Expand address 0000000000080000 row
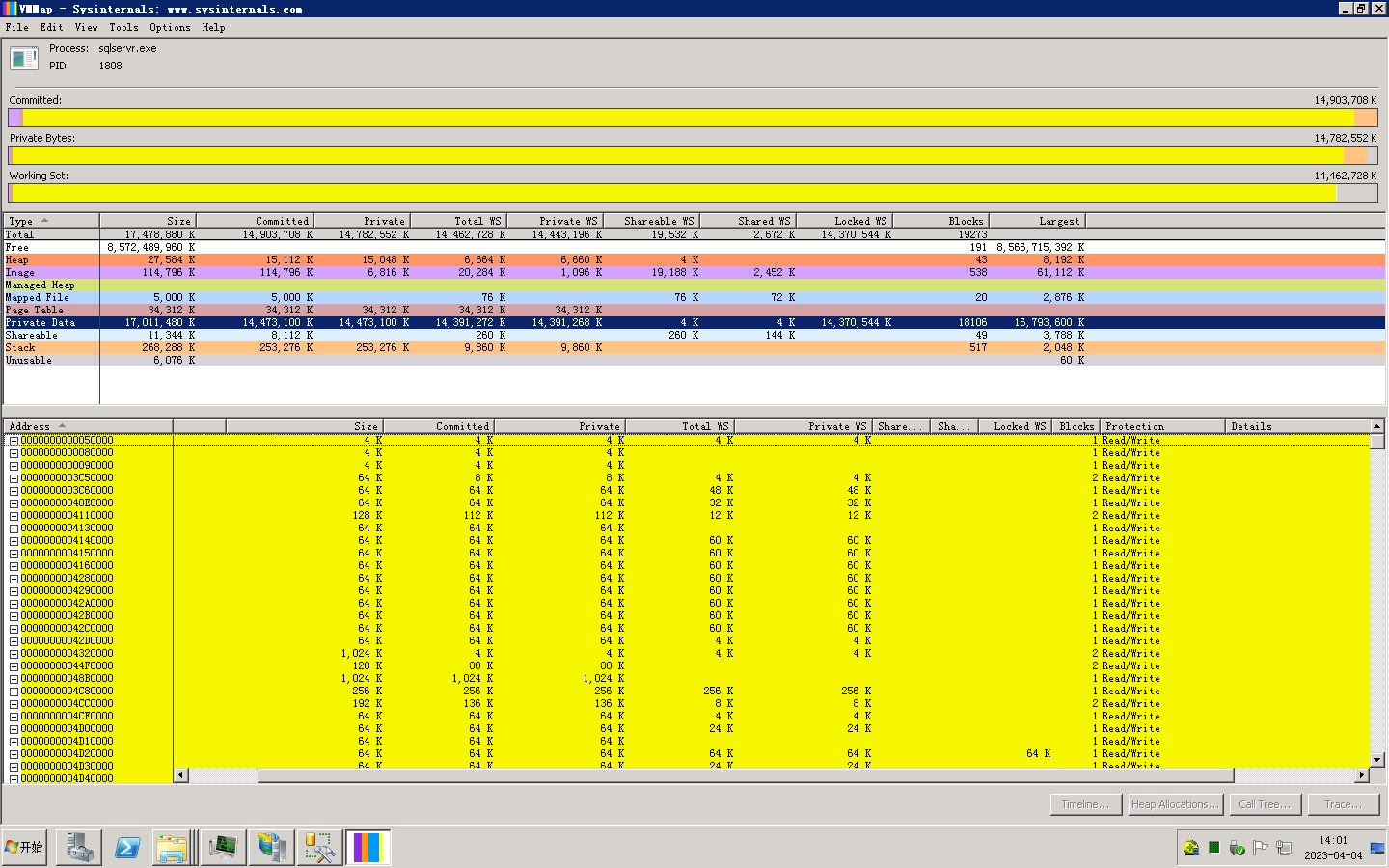 (14, 453)
